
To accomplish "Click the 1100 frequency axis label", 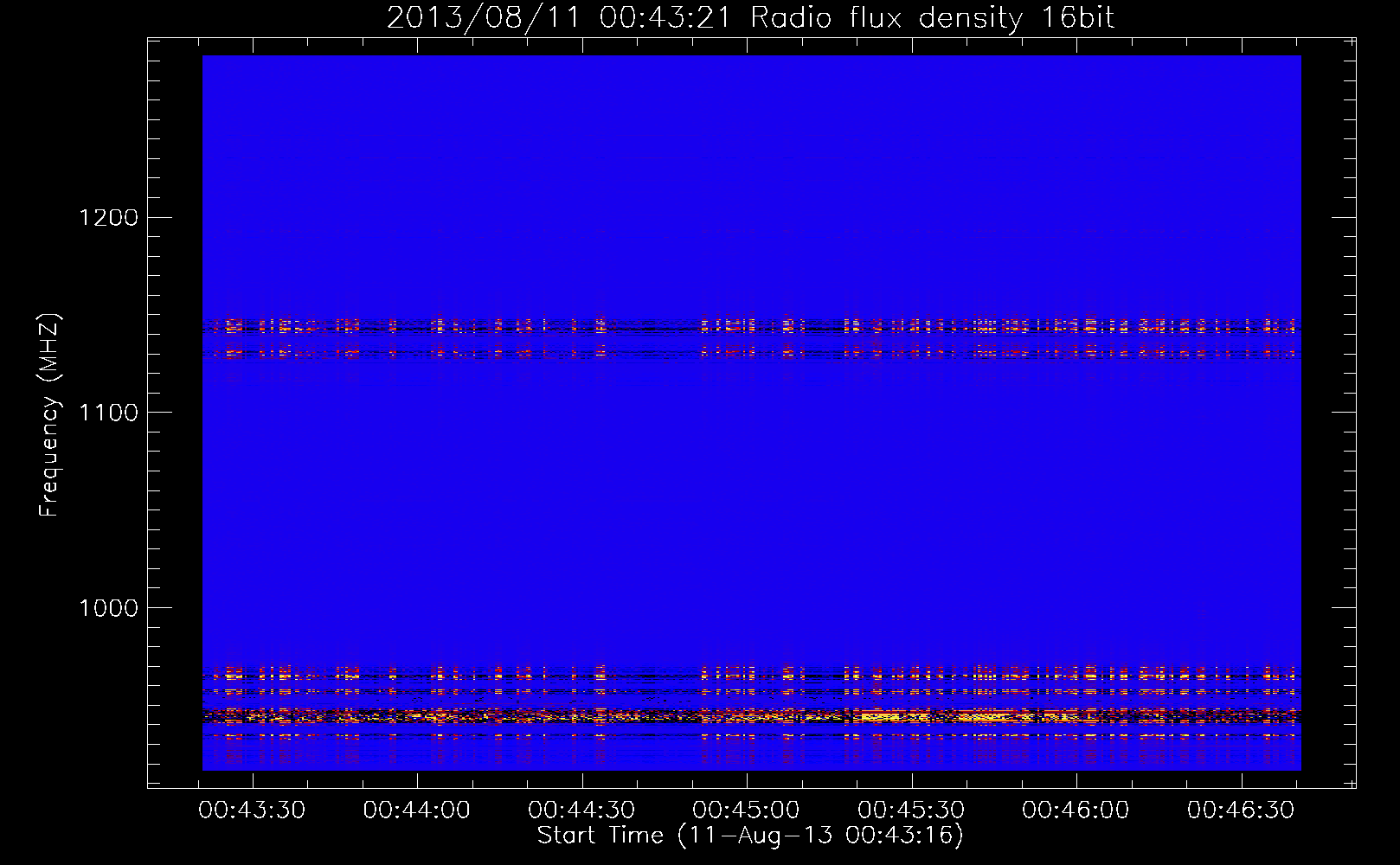I will (x=108, y=413).
